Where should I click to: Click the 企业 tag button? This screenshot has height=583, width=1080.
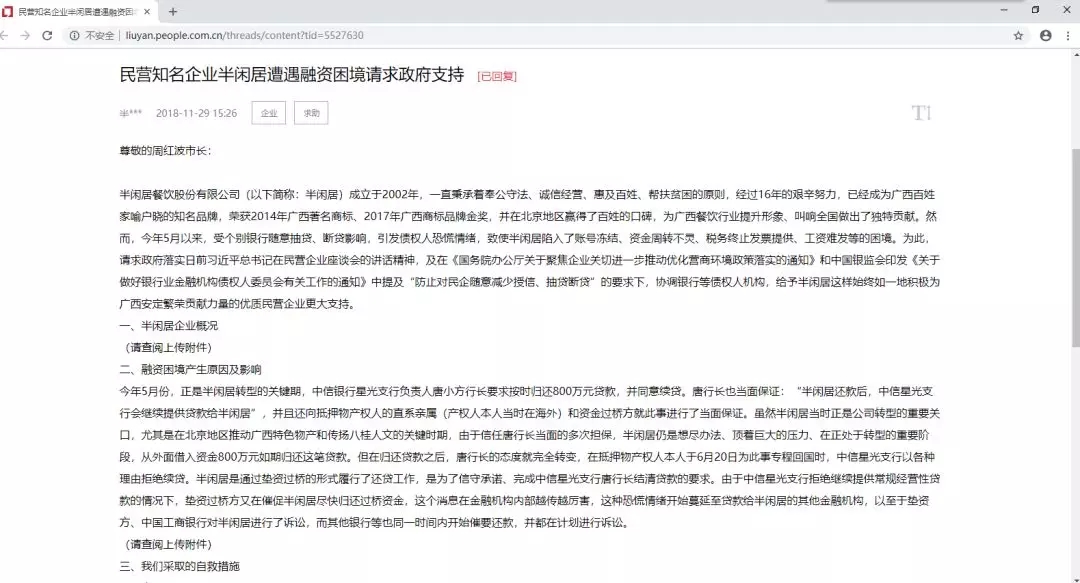click(x=269, y=113)
